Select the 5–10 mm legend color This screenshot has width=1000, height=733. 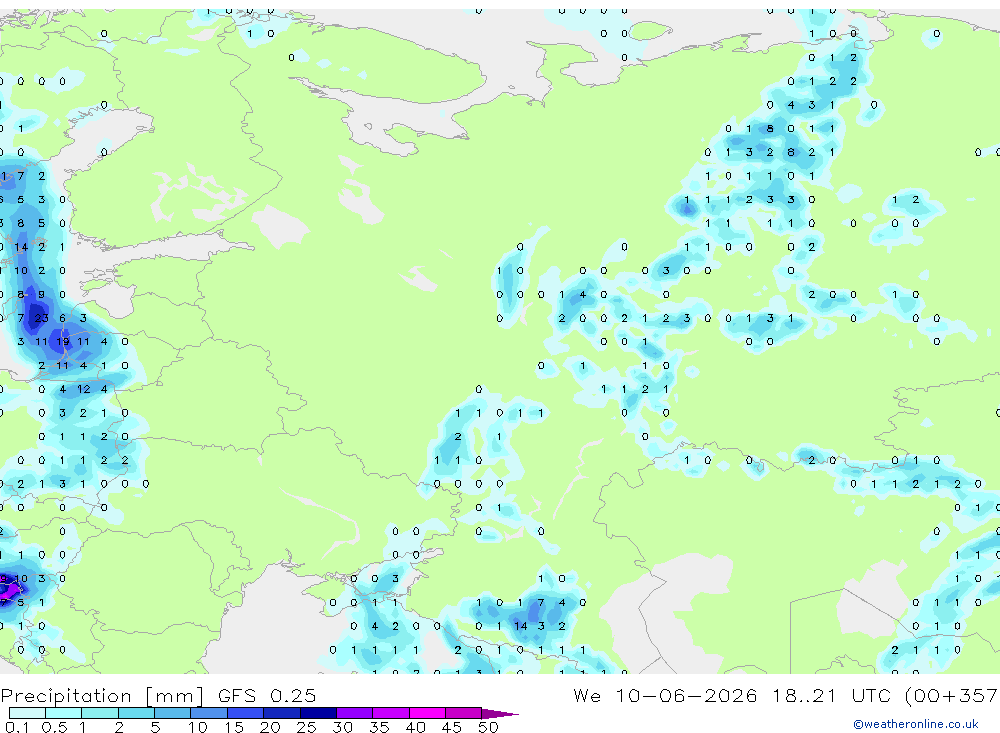[x=173, y=713]
